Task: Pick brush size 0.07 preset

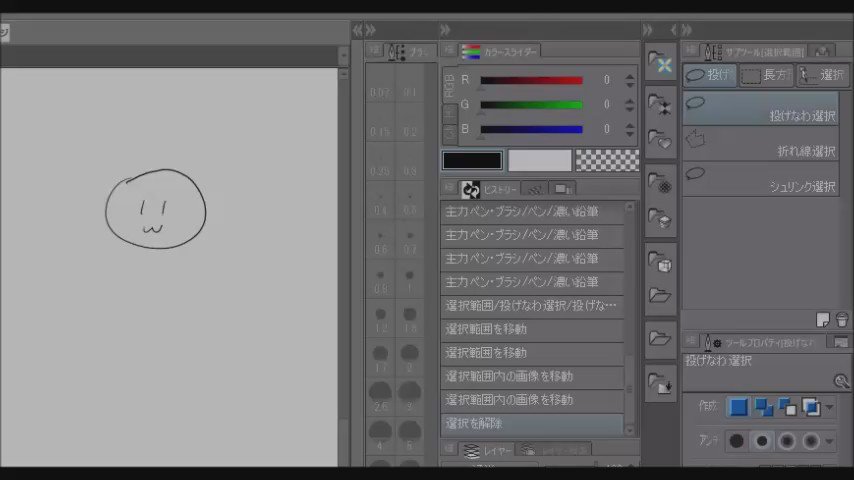Action: pyautogui.click(x=380, y=83)
